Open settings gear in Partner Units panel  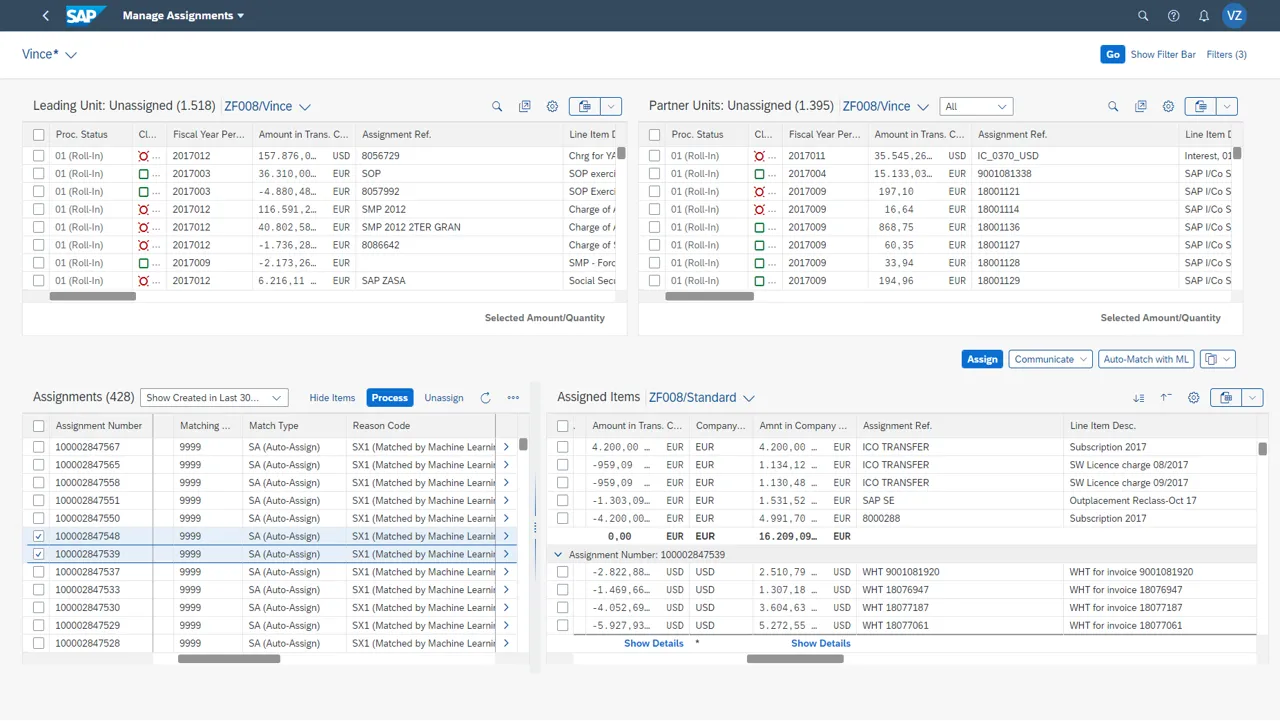pos(1168,106)
